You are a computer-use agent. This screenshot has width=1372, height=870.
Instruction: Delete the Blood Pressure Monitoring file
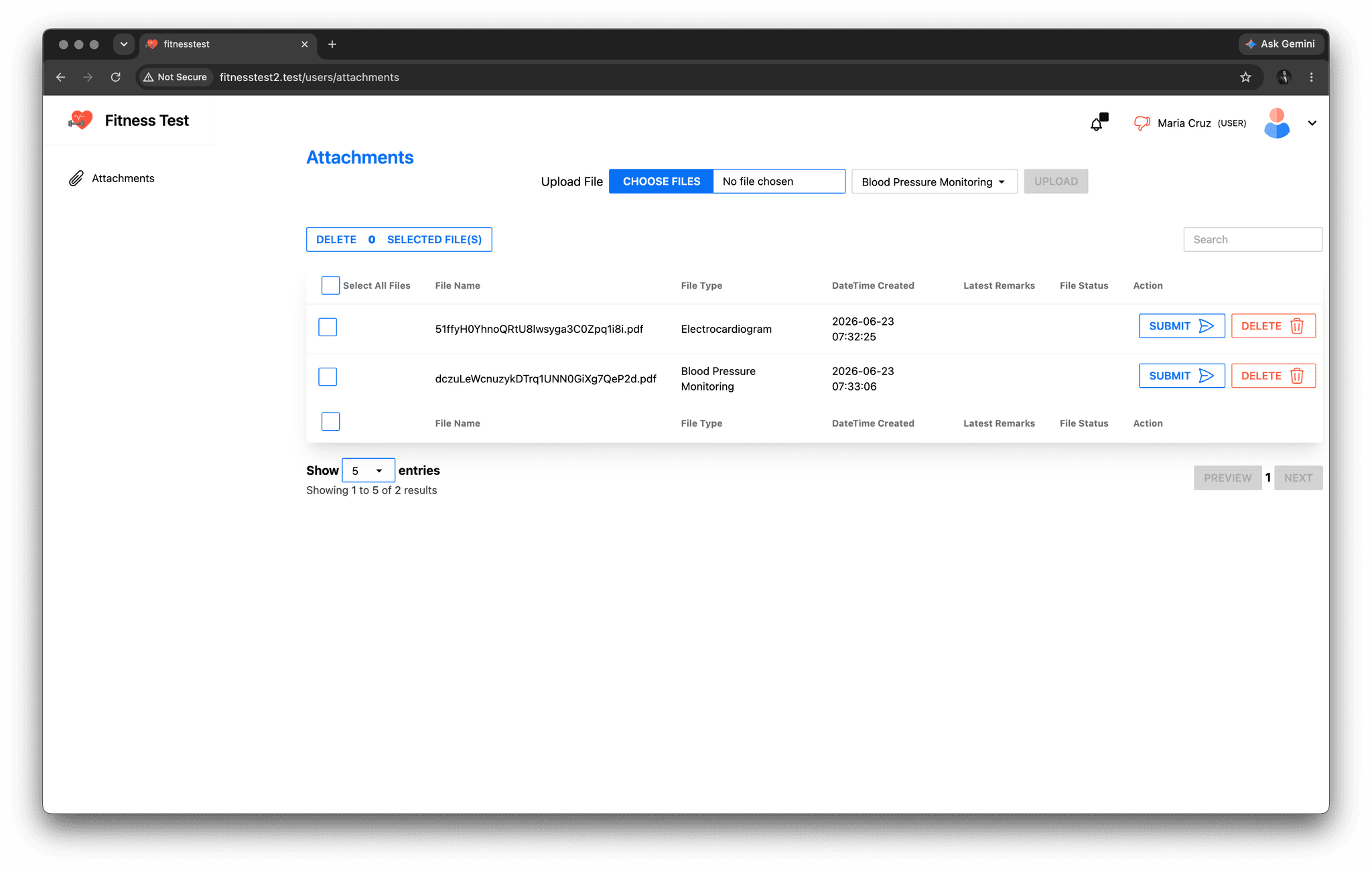click(1273, 376)
